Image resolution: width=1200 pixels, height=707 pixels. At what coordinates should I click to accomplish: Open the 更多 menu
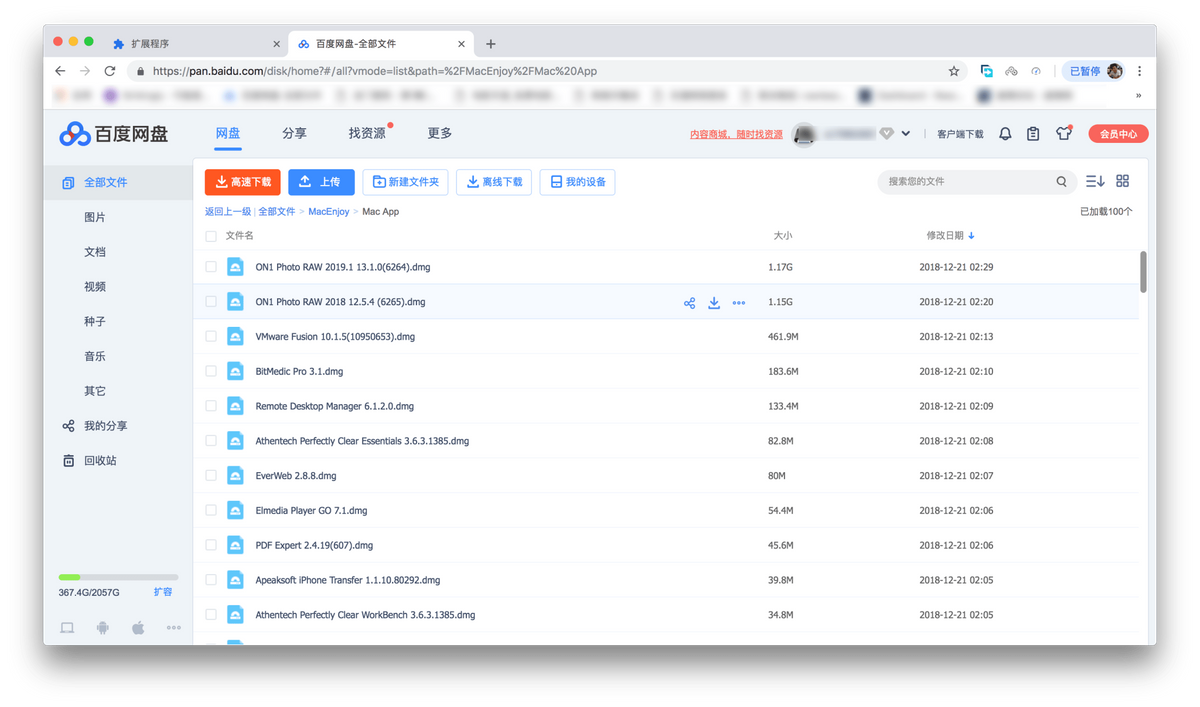point(440,133)
